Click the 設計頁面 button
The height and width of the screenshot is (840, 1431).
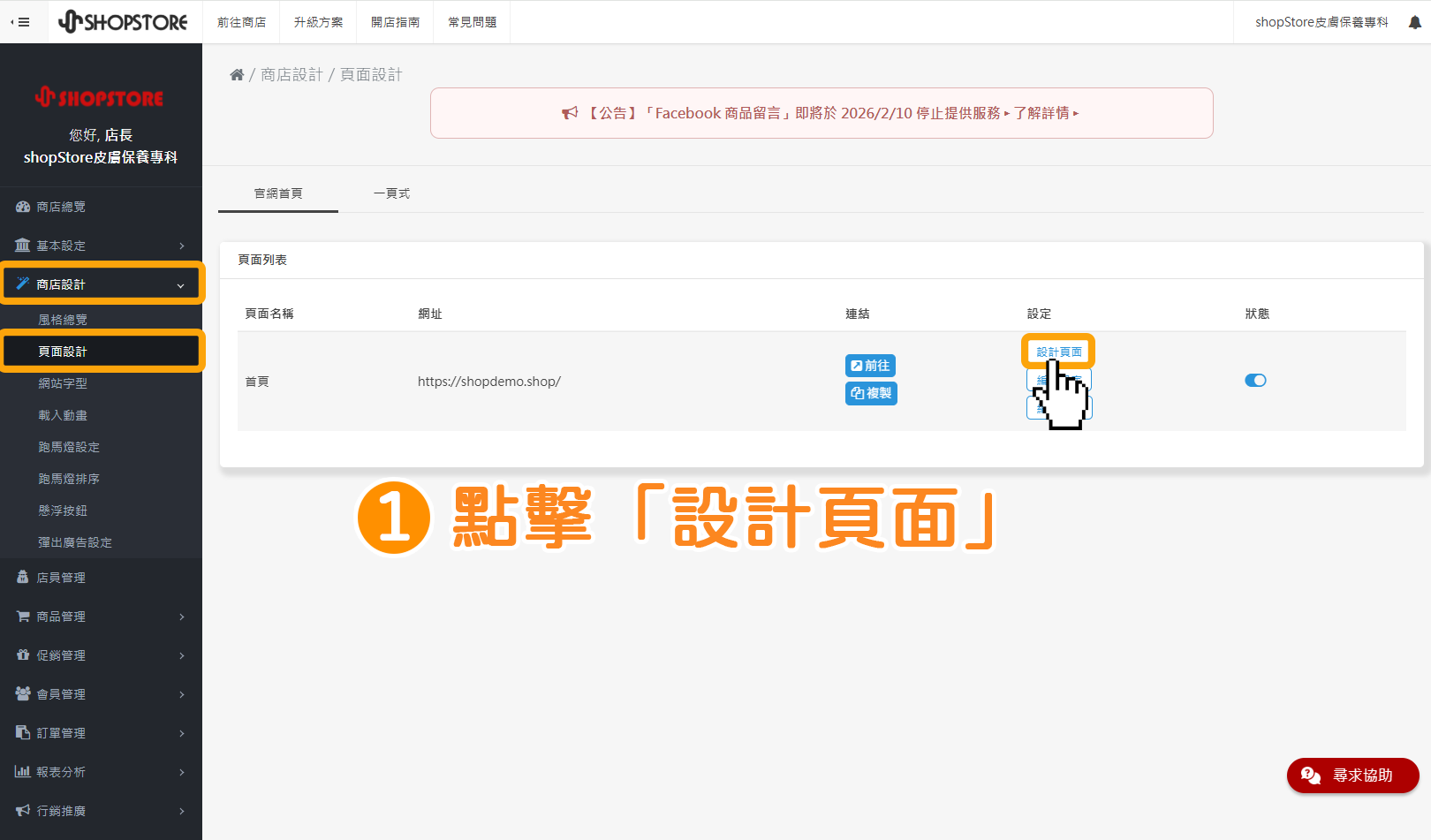click(1058, 351)
